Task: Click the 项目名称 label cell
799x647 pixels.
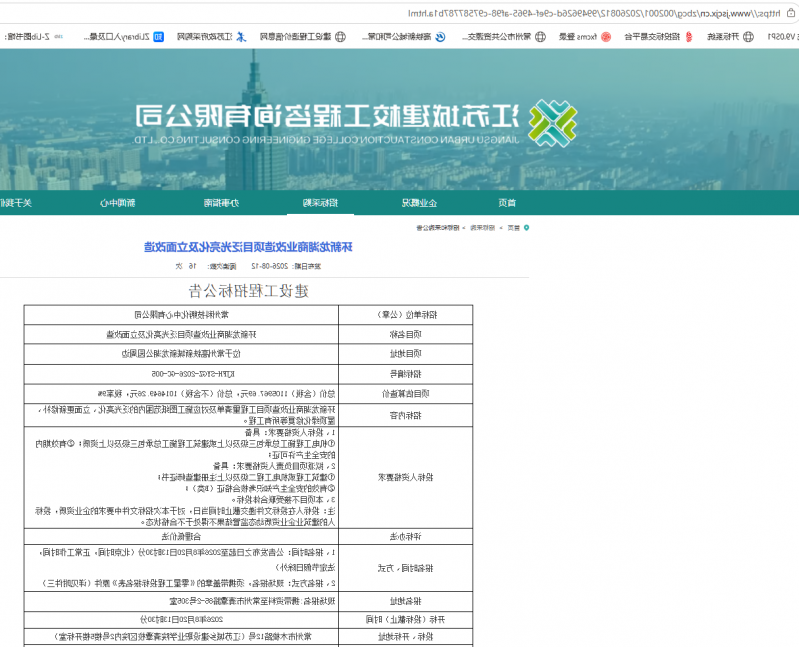Action: click(x=406, y=335)
